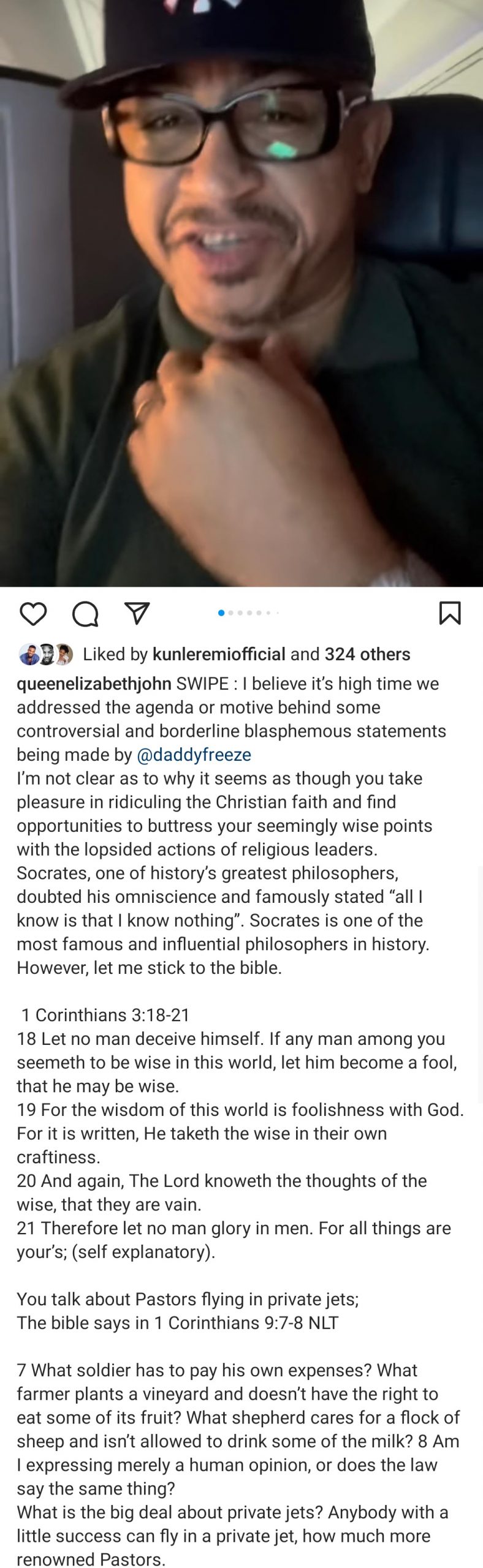Jump to the sixth carousel dot
The height and width of the screenshot is (1568, 483).
(268, 612)
